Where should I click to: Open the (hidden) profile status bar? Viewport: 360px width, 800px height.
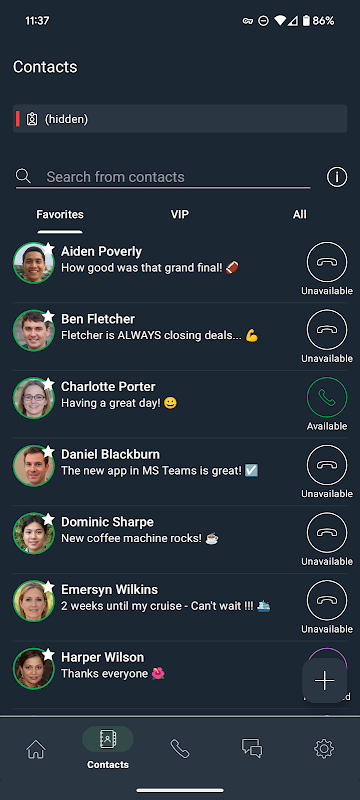click(180, 119)
